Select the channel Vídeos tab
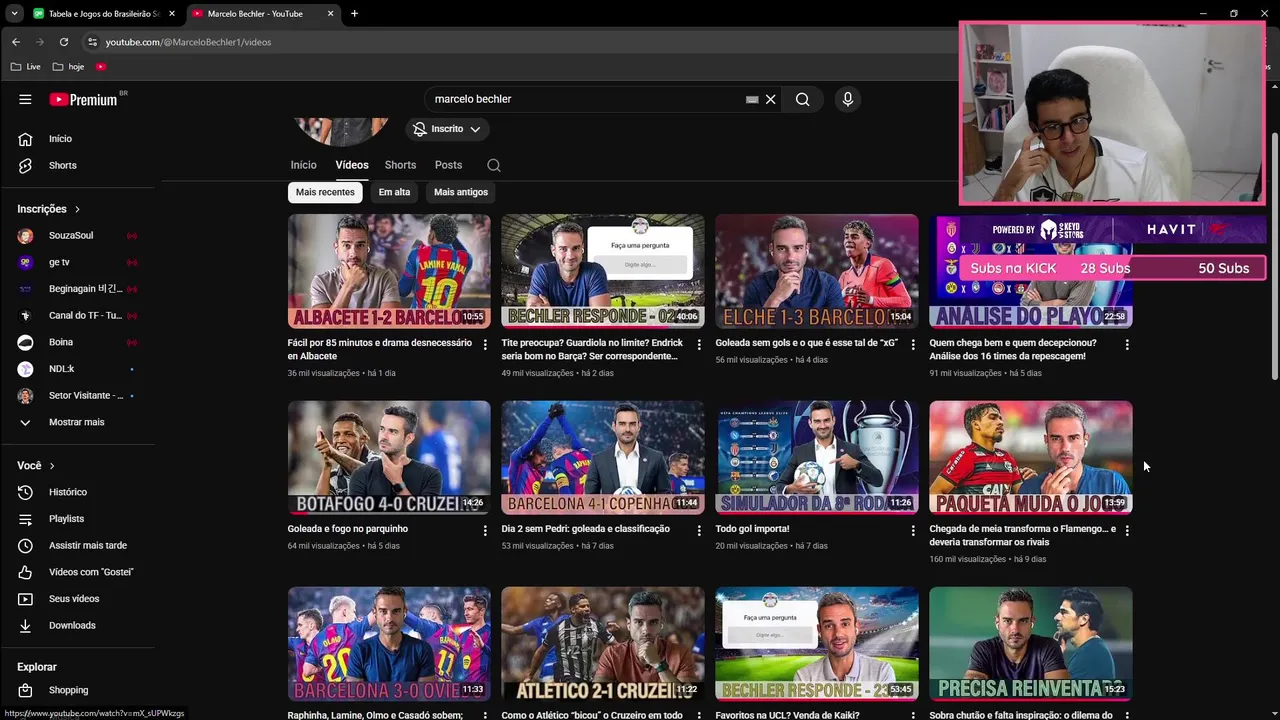Screen dimensions: 1280x720 coord(352,165)
